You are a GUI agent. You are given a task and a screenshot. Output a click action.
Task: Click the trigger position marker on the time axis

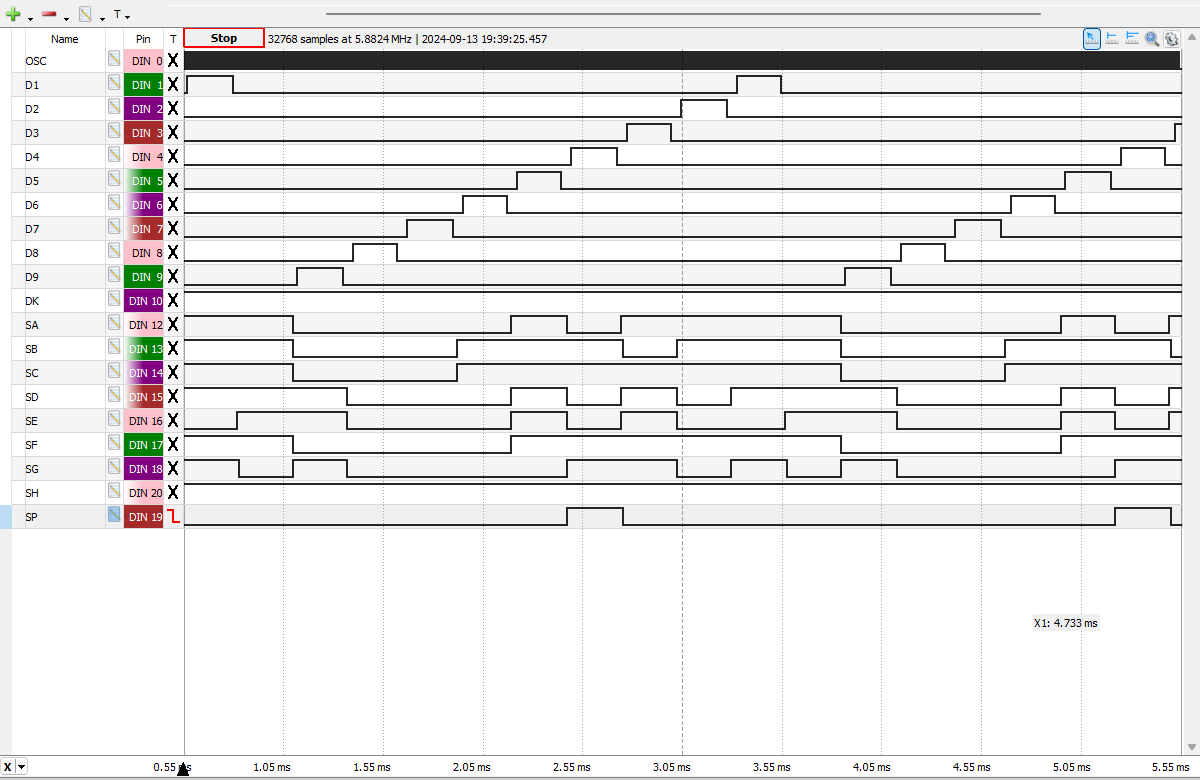[183, 768]
